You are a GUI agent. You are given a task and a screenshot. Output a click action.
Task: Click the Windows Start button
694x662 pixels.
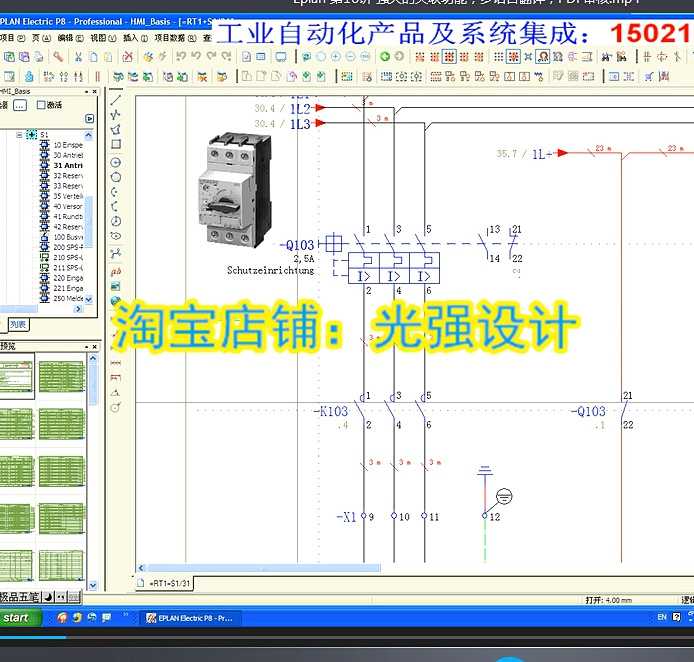click(17, 618)
